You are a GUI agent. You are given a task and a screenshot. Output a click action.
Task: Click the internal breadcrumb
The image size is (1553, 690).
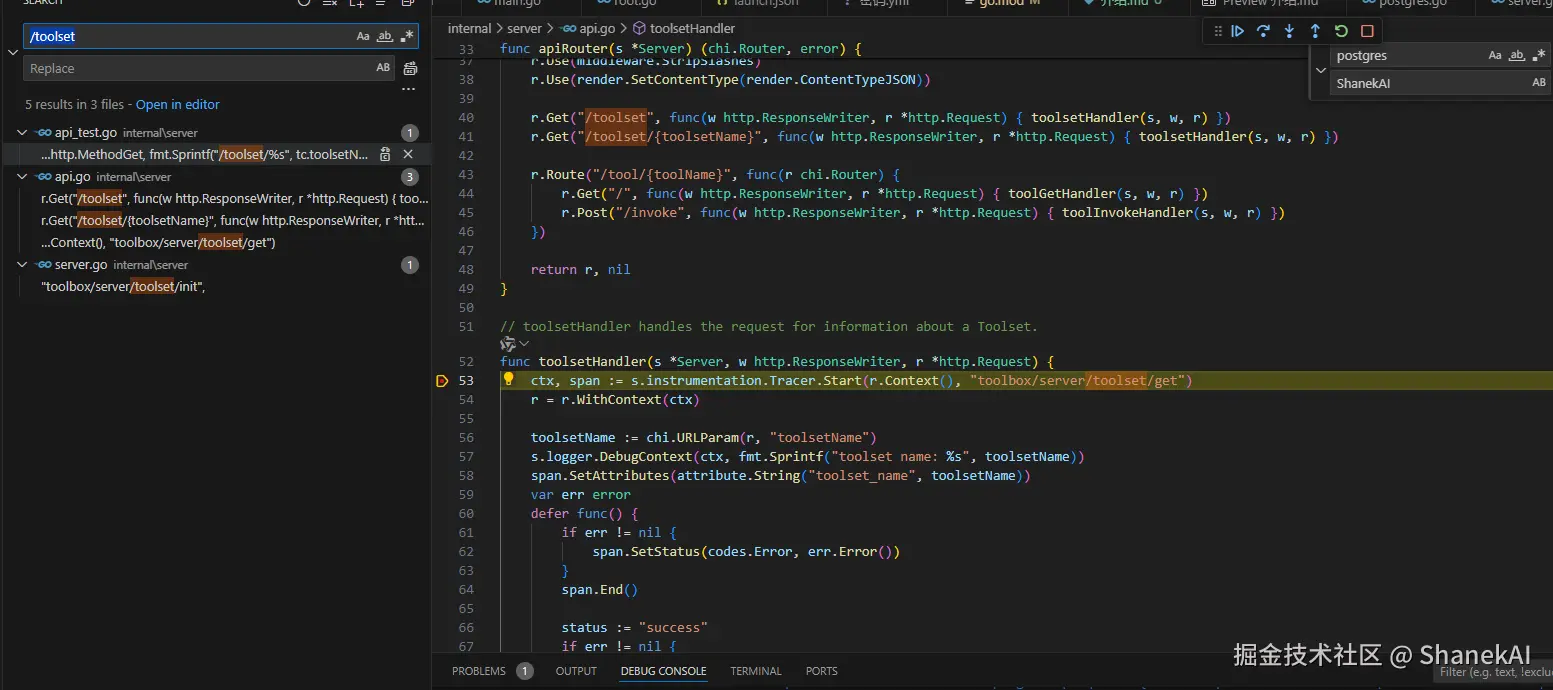[469, 28]
